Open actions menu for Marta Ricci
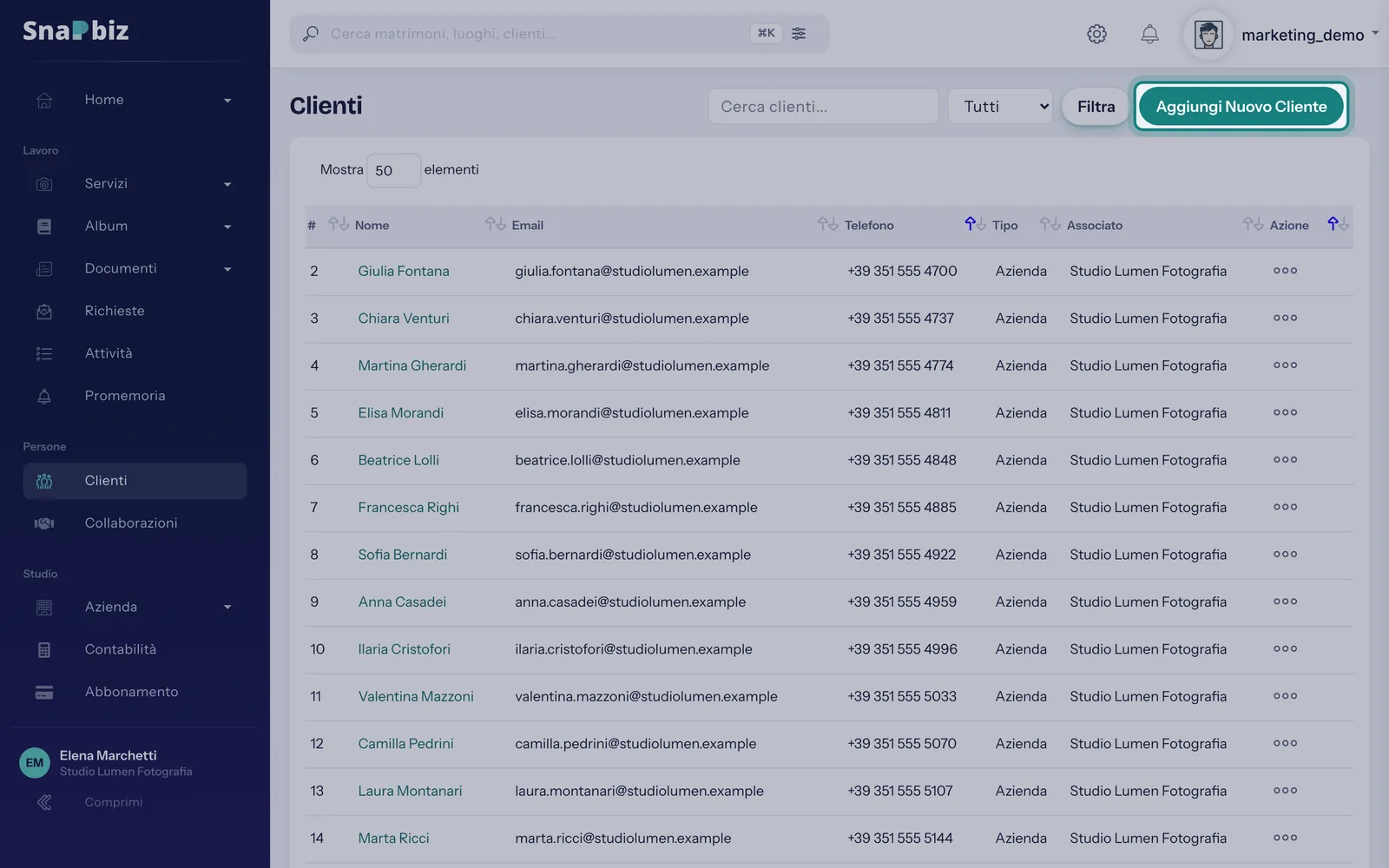Screen dimensions: 1389x868 (1285, 838)
